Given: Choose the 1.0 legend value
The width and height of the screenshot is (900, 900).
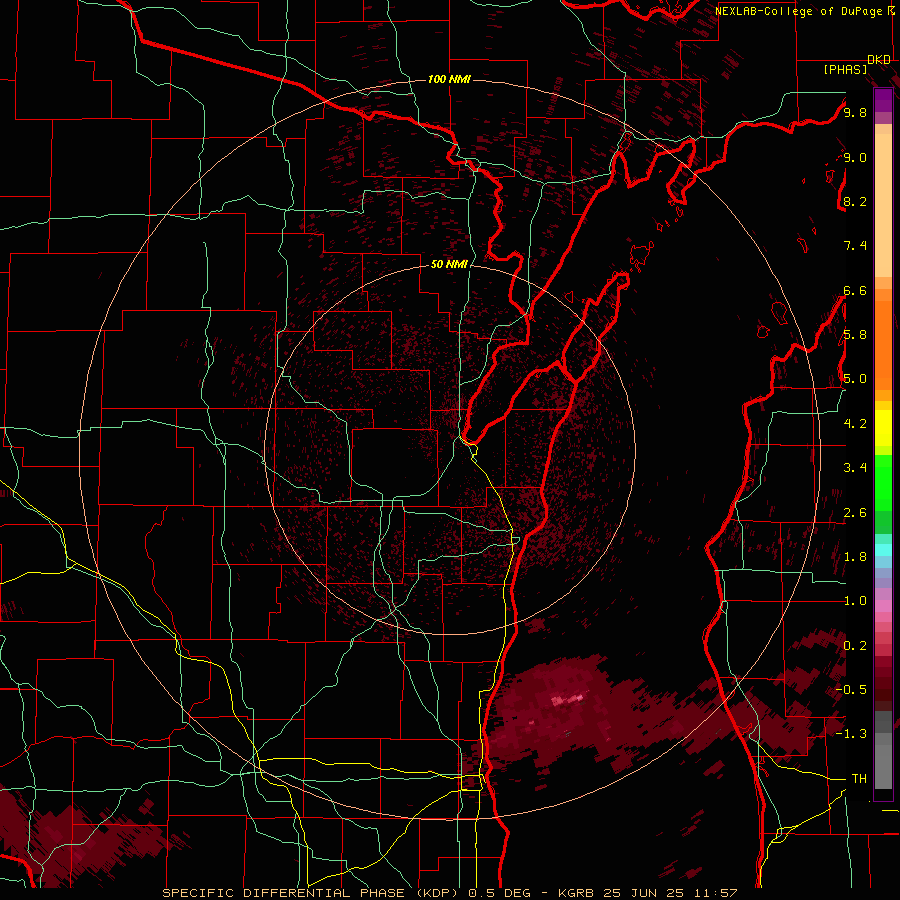Looking at the screenshot, I should tap(855, 601).
